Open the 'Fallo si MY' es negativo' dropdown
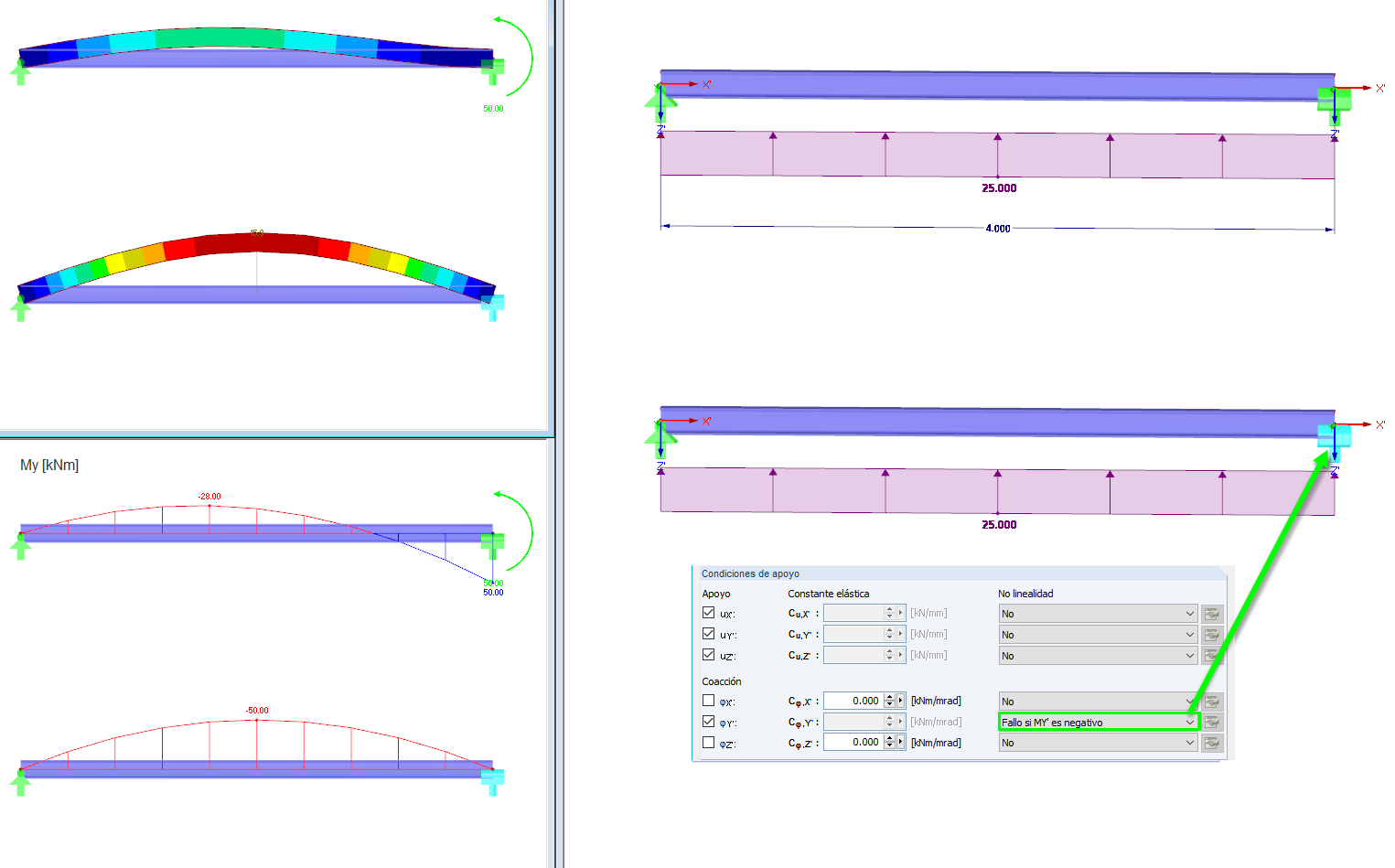The width and height of the screenshot is (1395, 868). (x=1098, y=723)
